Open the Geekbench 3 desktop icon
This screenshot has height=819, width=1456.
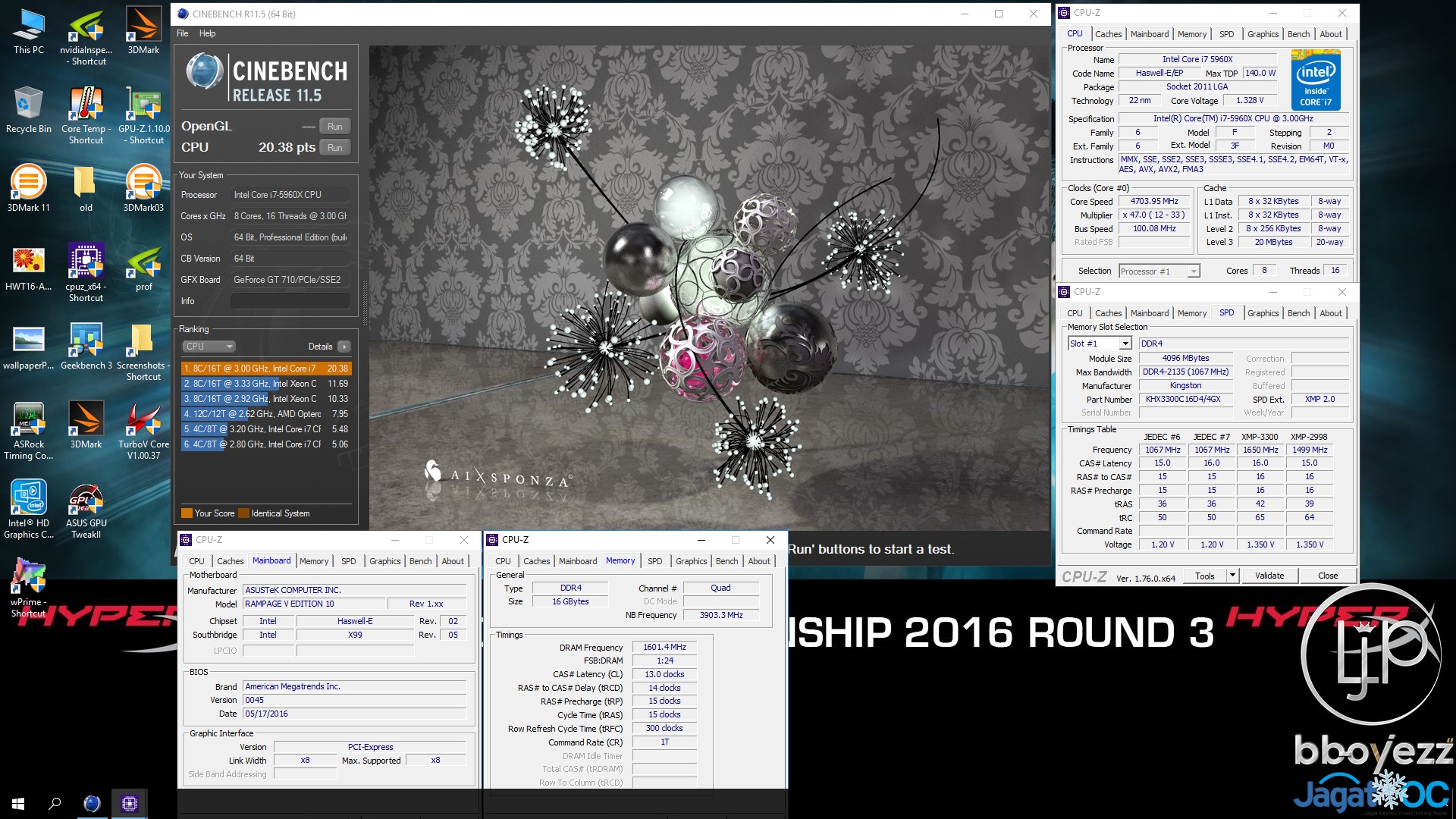pos(86,347)
